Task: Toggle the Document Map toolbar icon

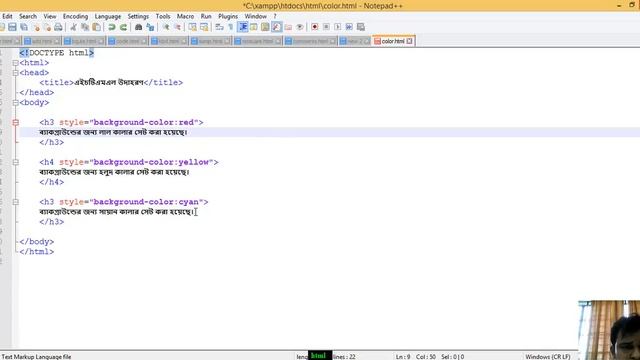Action: click(265, 27)
